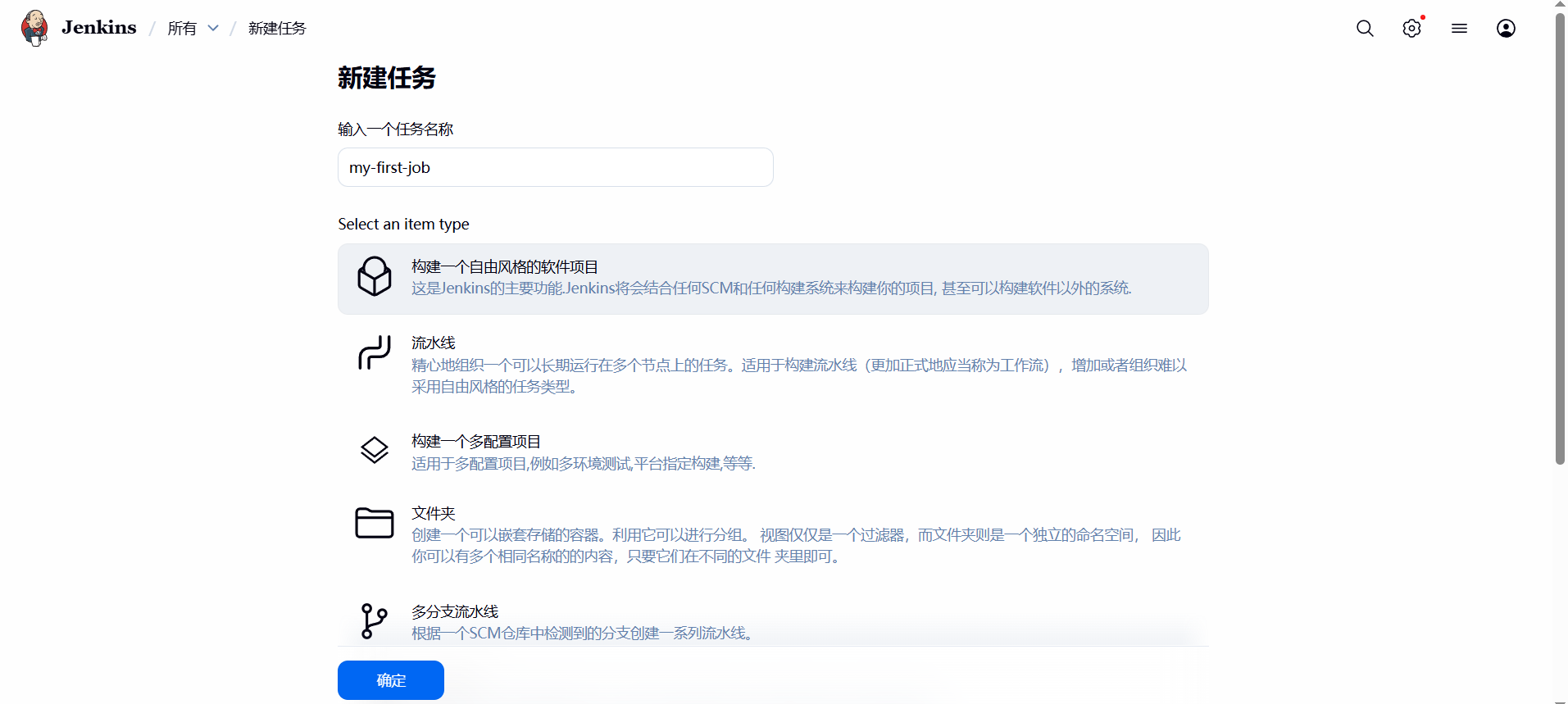This screenshot has height=704, width=1568.
Task: Click the multi-configuration layers icon
Action: [375, 450]
